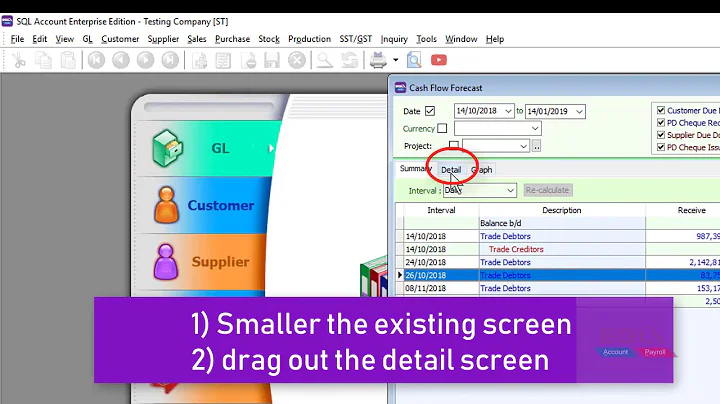The image size is (720, 404).
Task: Click the Print toolbar icon
Action: (x=378, y=60)
